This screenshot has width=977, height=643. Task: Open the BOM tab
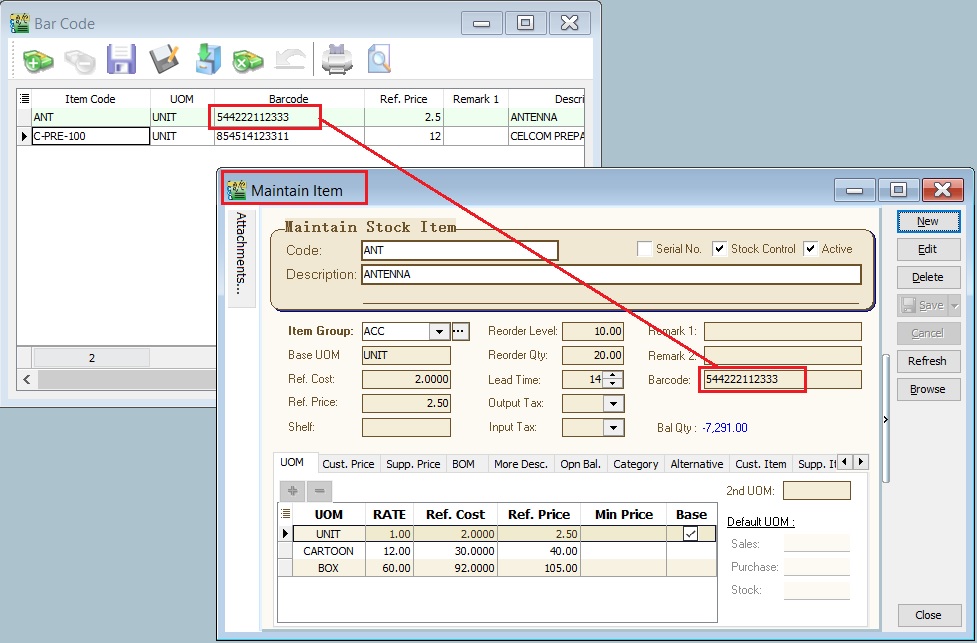[463, 464]
